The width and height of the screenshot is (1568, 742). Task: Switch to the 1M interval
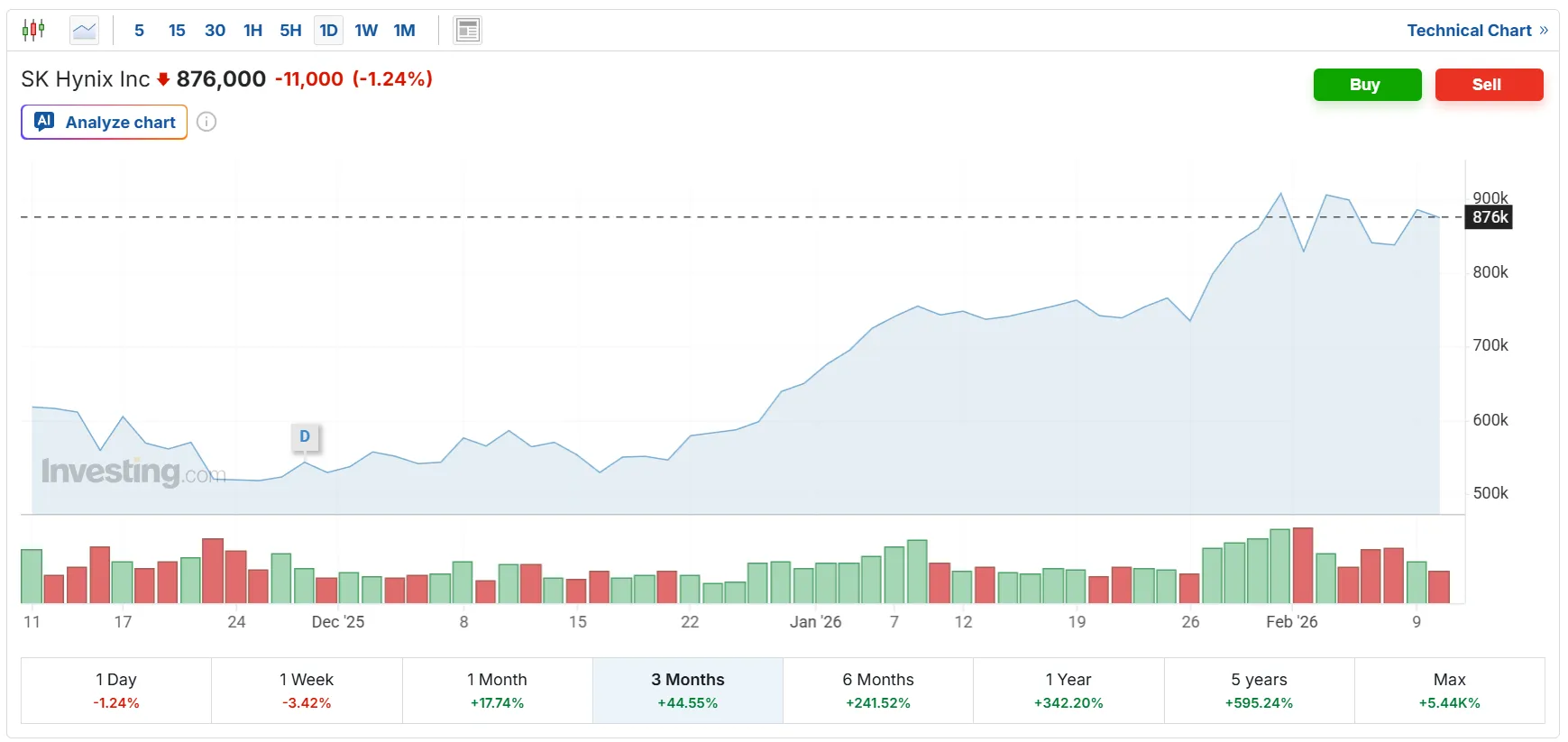pos(404,31)
